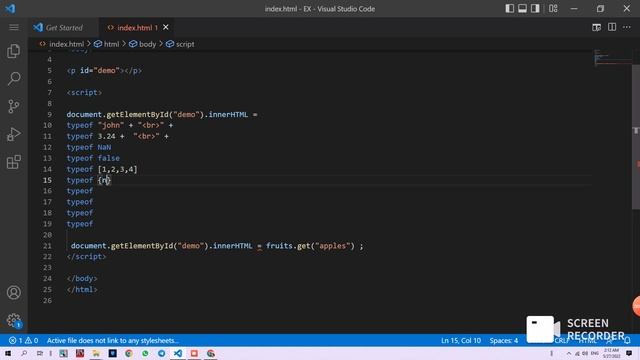Open the Manage gear settings icon

pyautogui.click(x=14, y=320)
